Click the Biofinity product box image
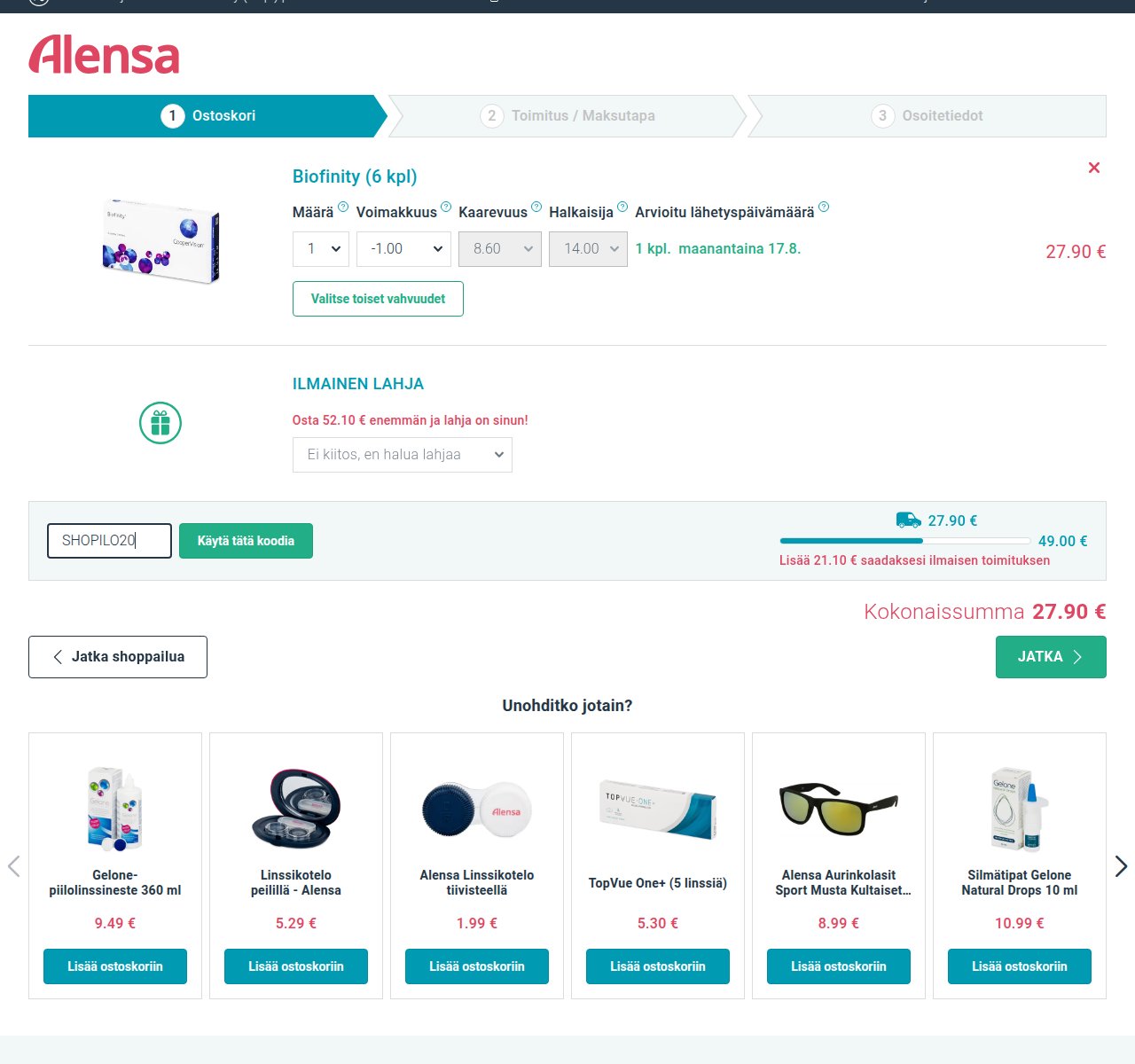 [160, 241]
